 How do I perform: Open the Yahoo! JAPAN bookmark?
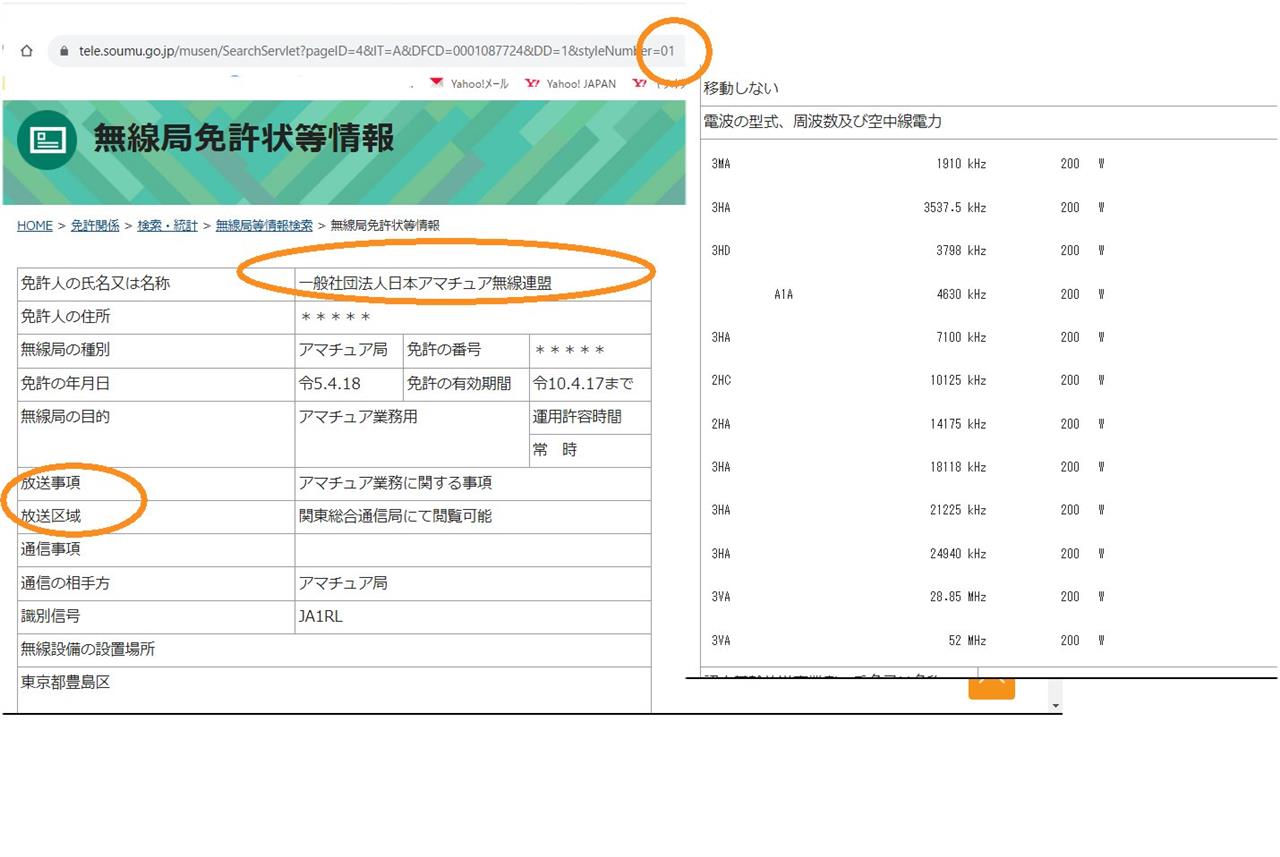click(571, 84)
